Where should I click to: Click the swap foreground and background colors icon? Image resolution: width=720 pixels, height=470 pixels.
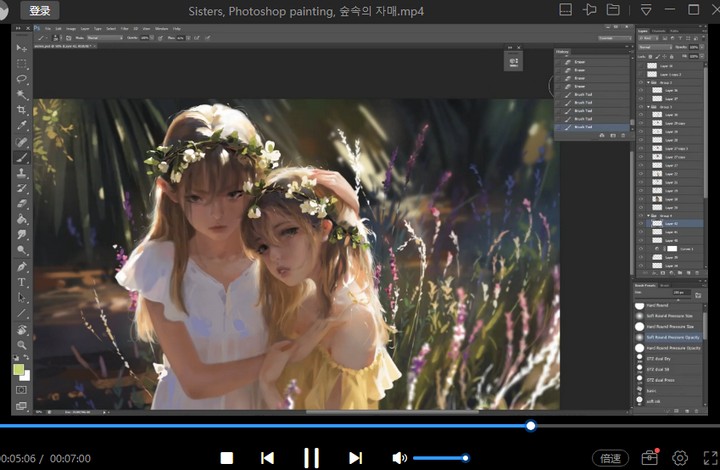[x=26, y=357]
